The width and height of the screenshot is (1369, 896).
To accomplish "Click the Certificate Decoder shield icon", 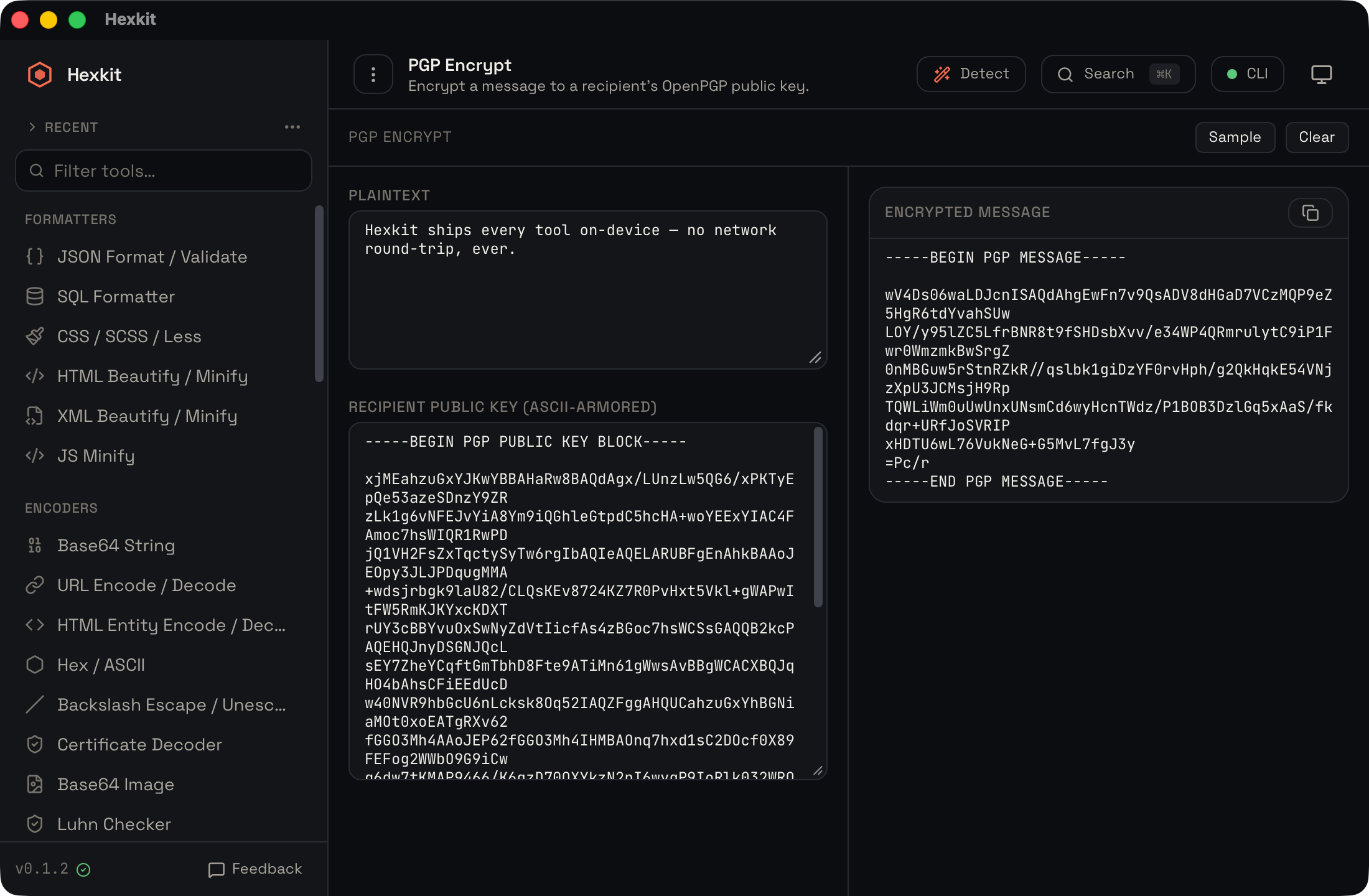I will tap(35, 744).
